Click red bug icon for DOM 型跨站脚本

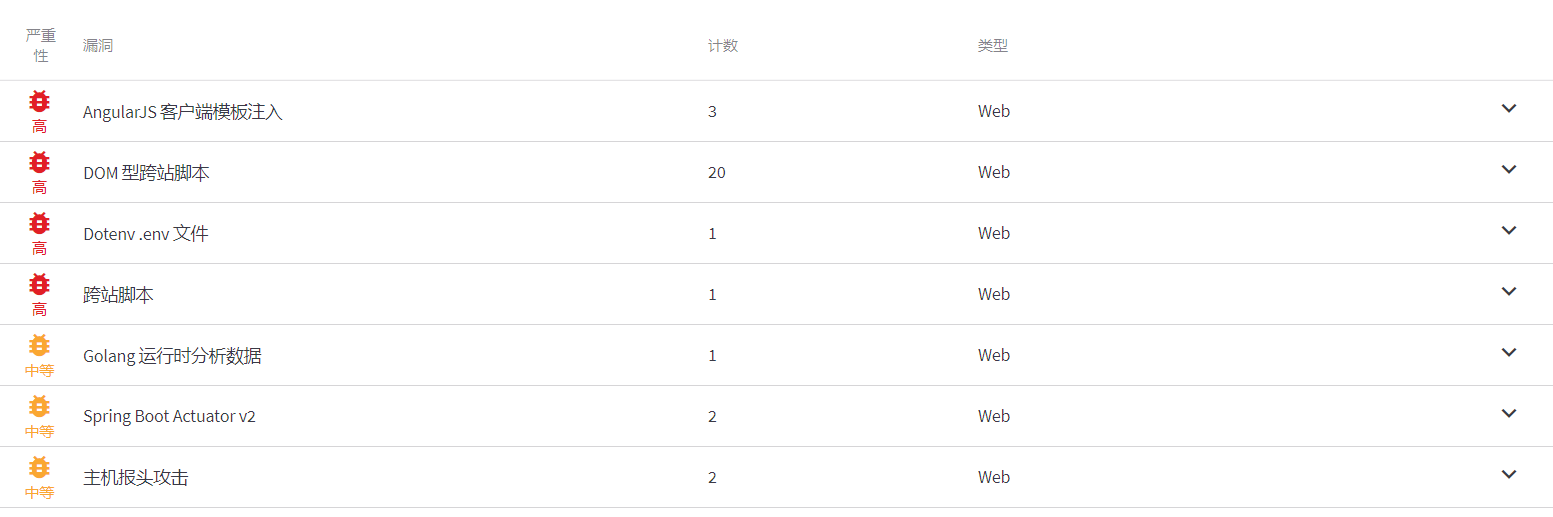click(x=39, y=162)
